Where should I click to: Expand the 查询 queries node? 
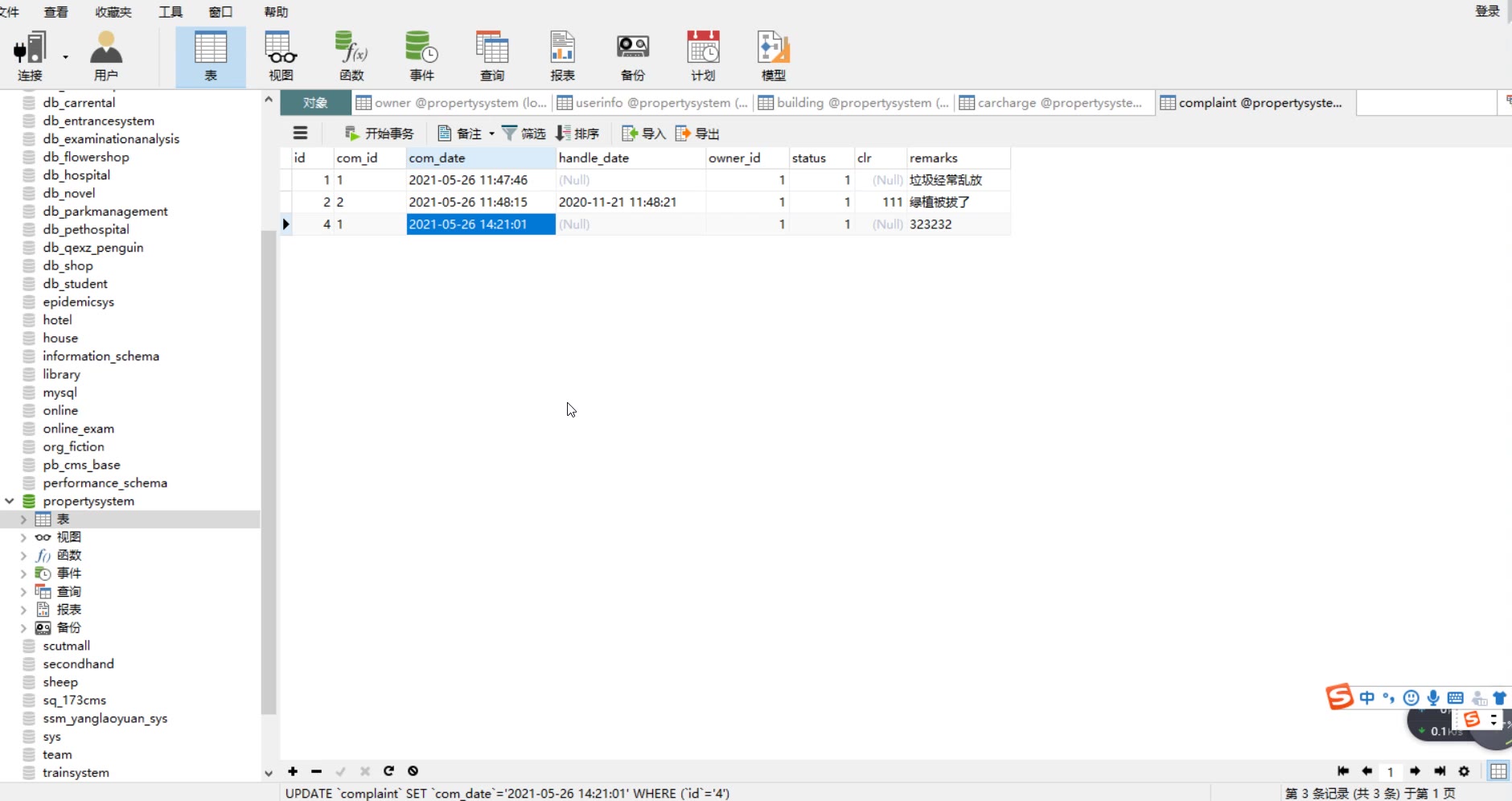coord(23,592)
